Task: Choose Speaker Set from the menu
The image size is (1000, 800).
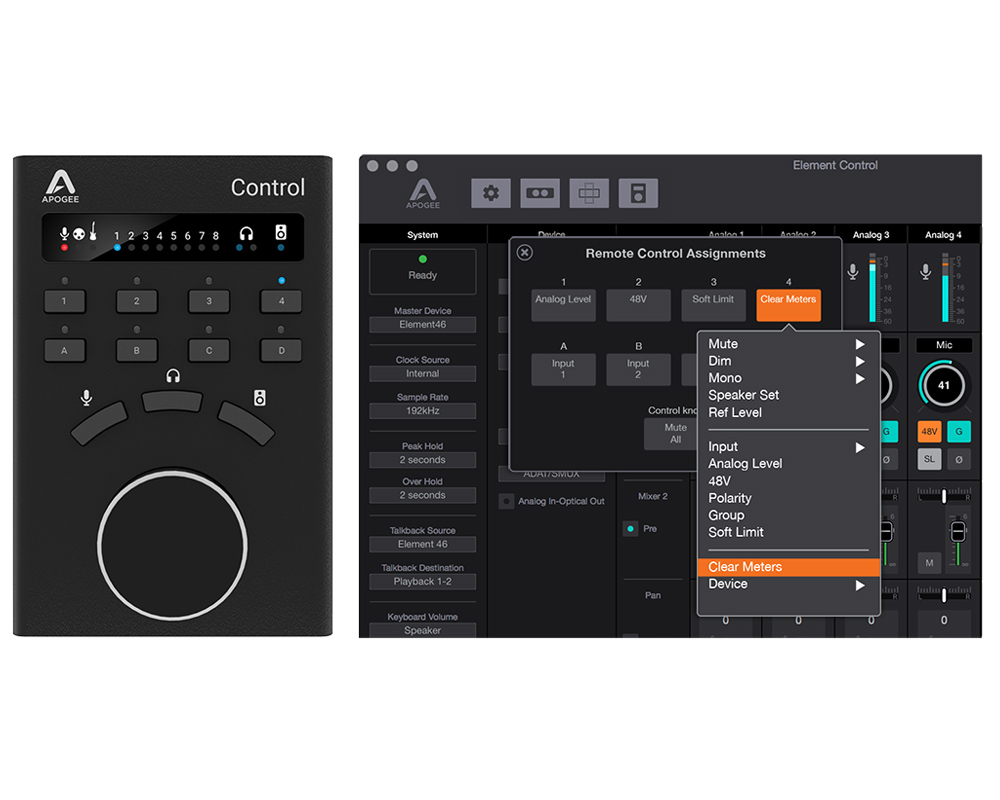Action: coord(788,396)
